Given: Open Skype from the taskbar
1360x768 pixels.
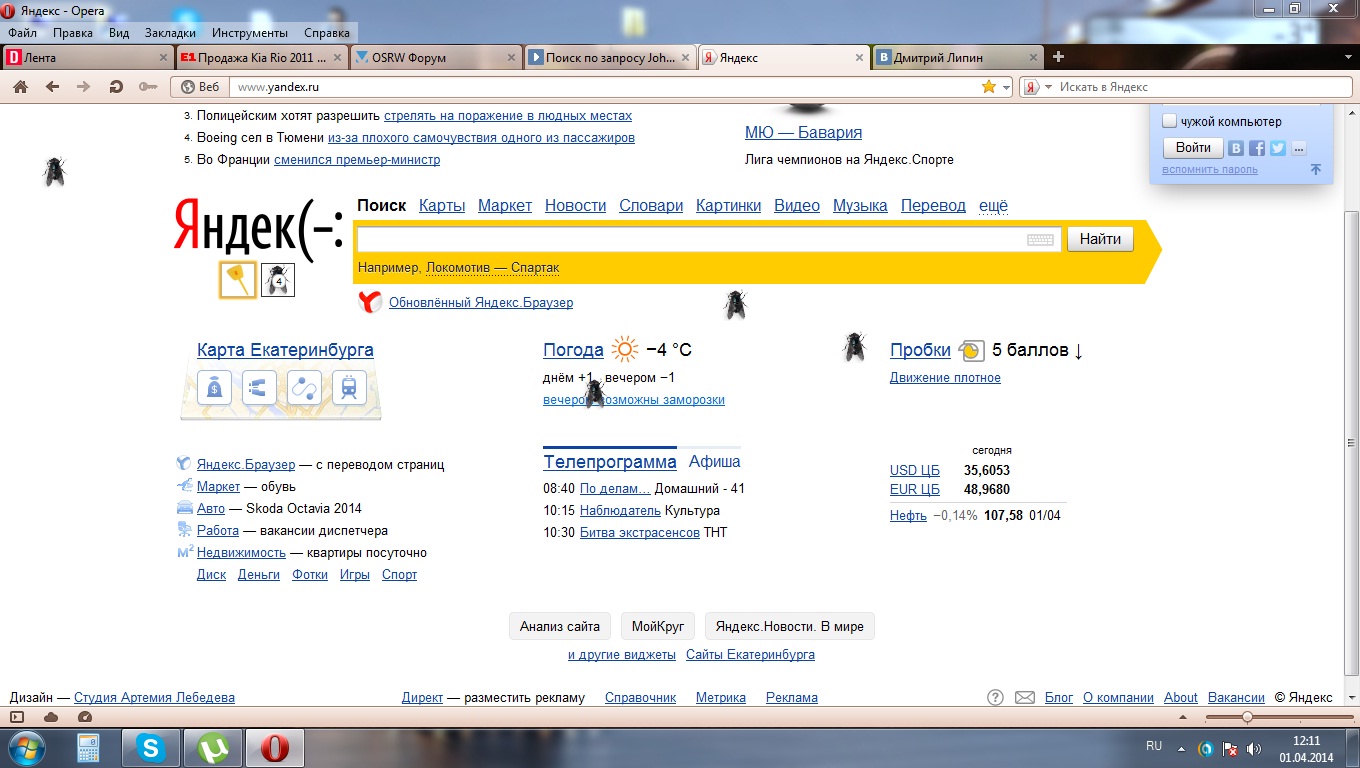Looking at the screenshot, I should tap(151, 748).
